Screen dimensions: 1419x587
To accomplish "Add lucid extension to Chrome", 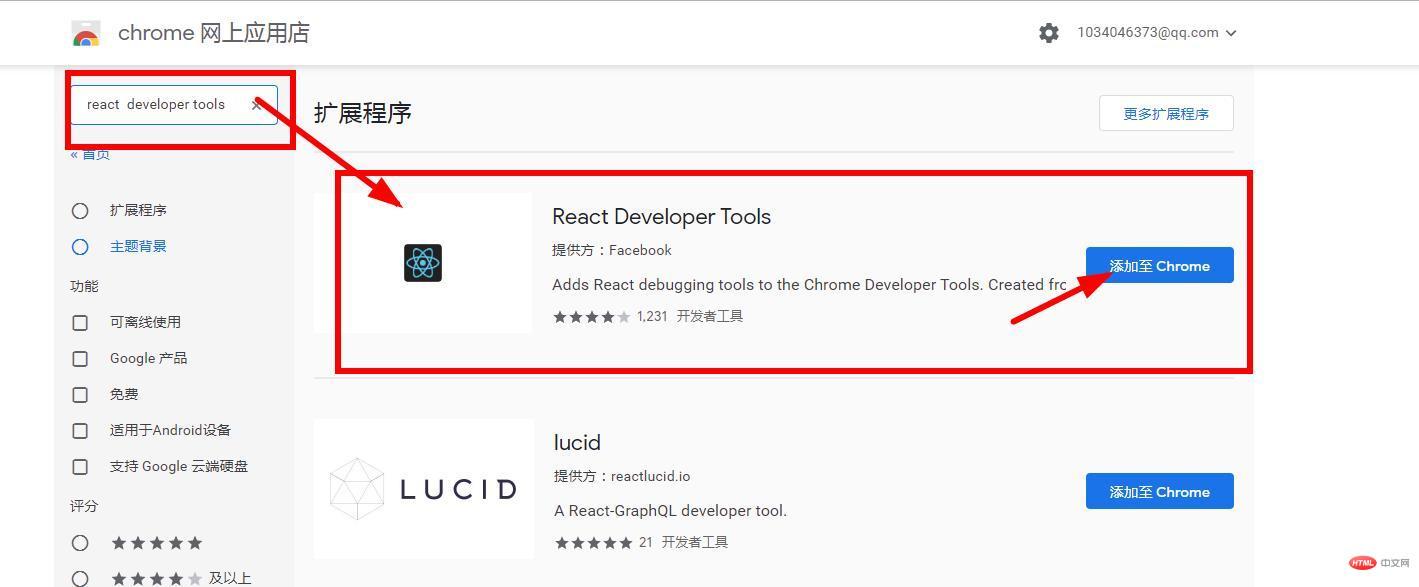I will coord(1160,492).
